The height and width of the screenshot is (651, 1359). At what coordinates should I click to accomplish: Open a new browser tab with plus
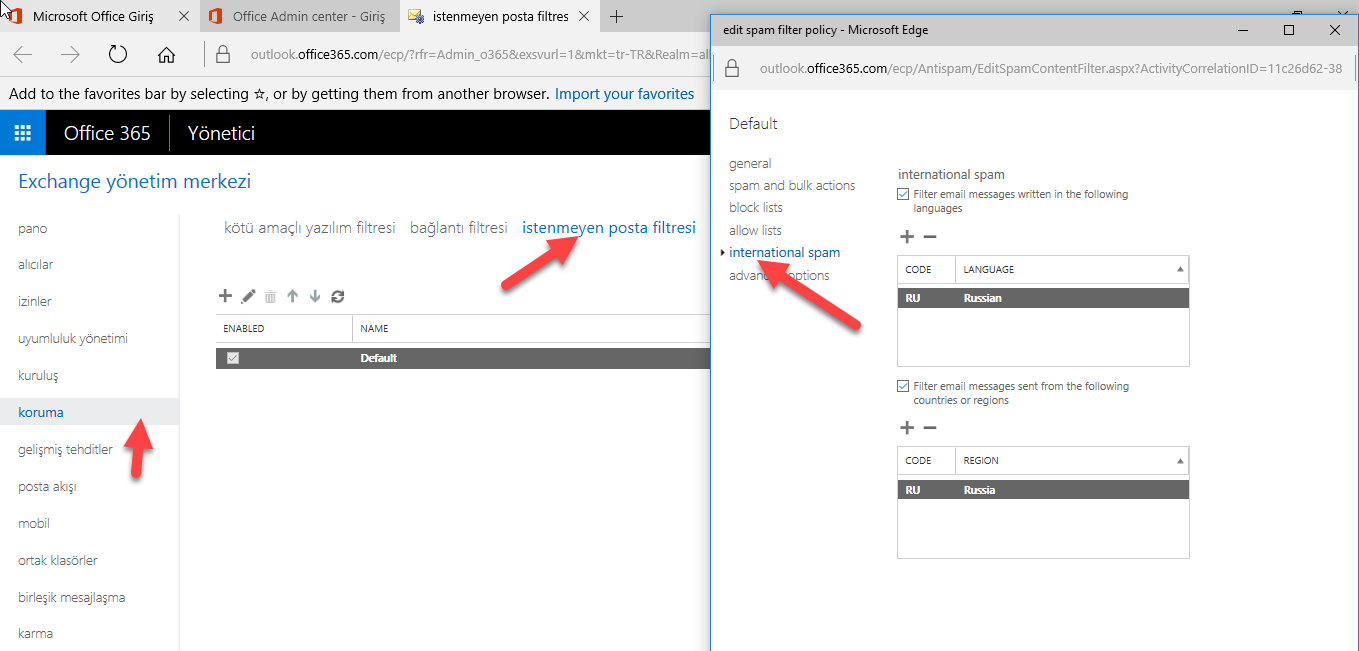[617, 16]
